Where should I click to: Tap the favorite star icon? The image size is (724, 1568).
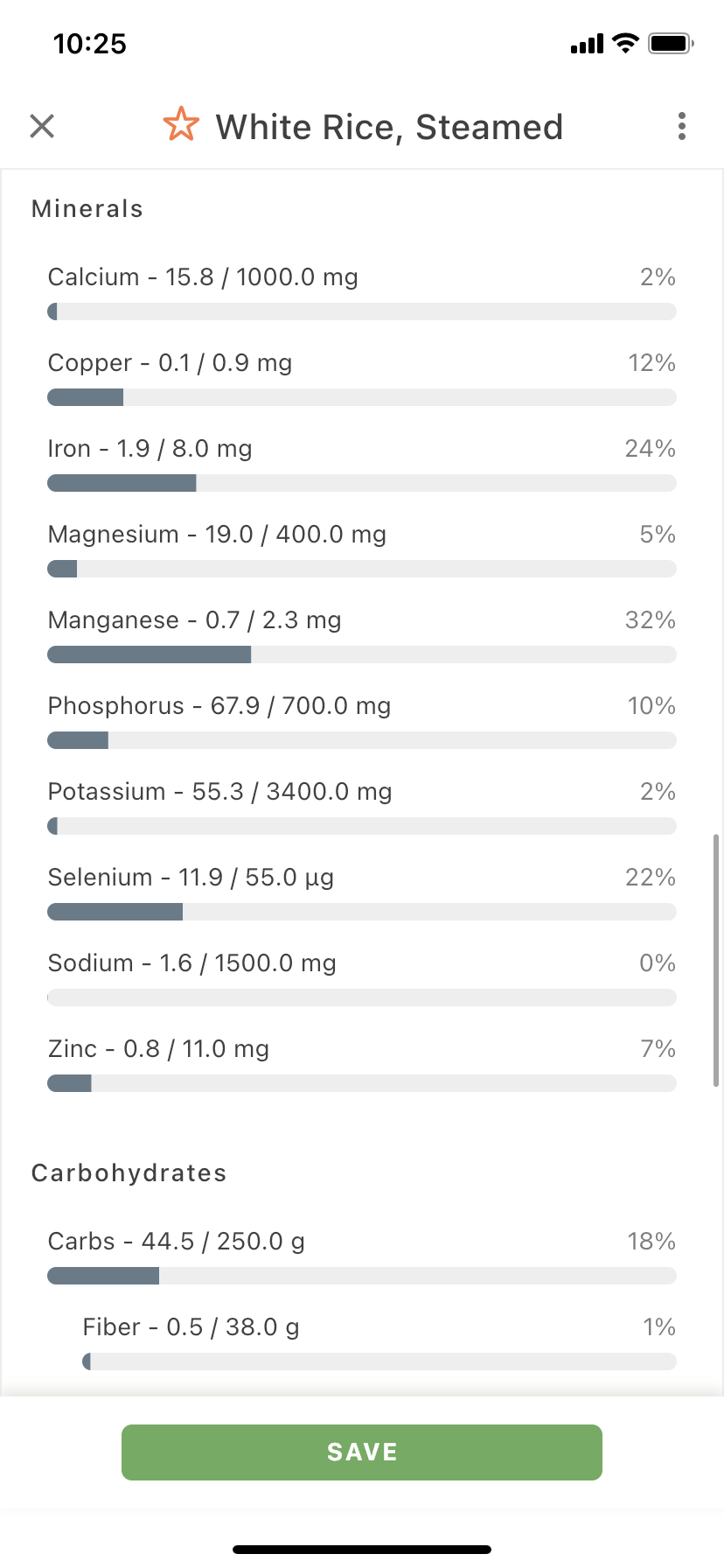click(x=181, y=125)
